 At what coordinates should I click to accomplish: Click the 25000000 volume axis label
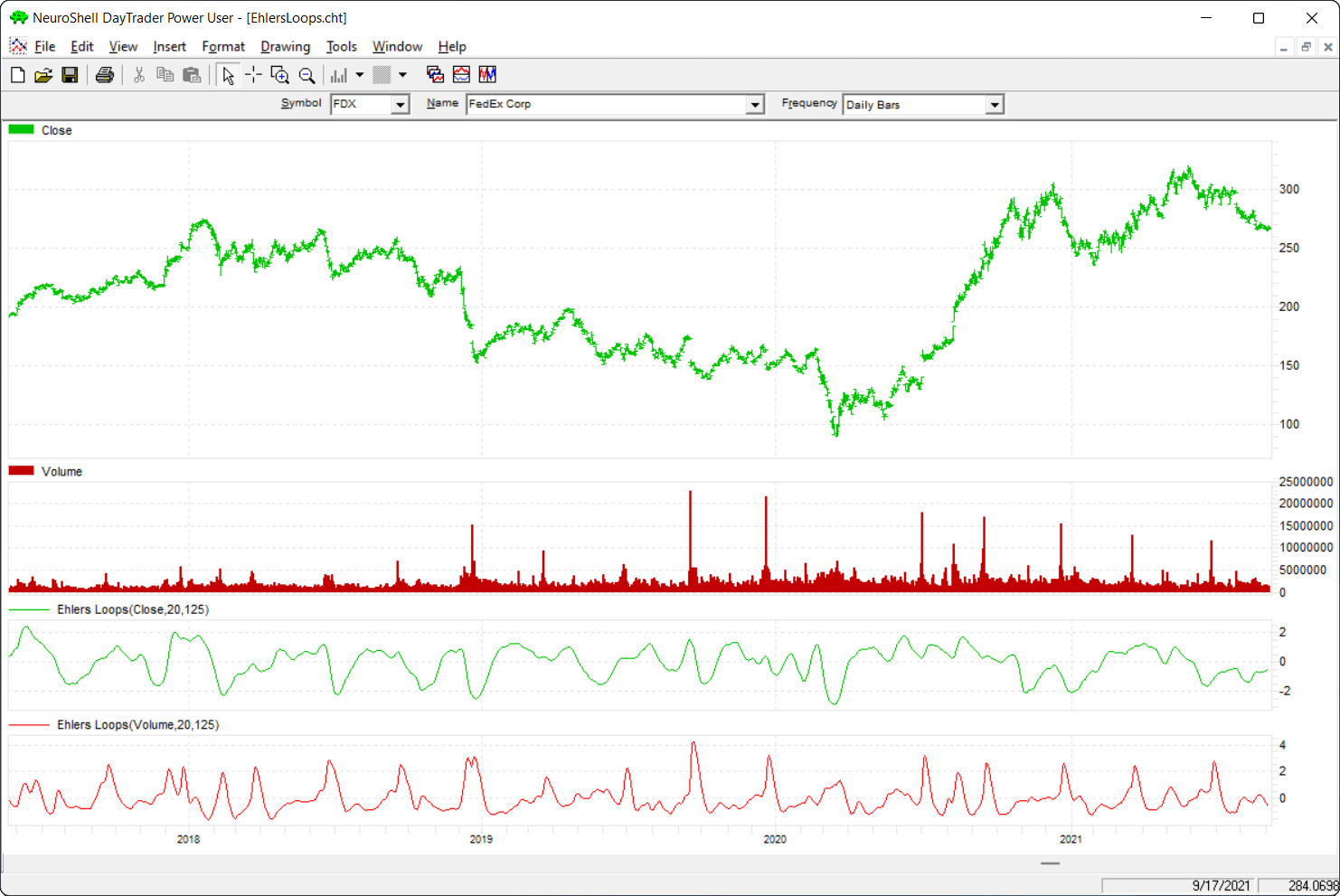point(1306,482)
